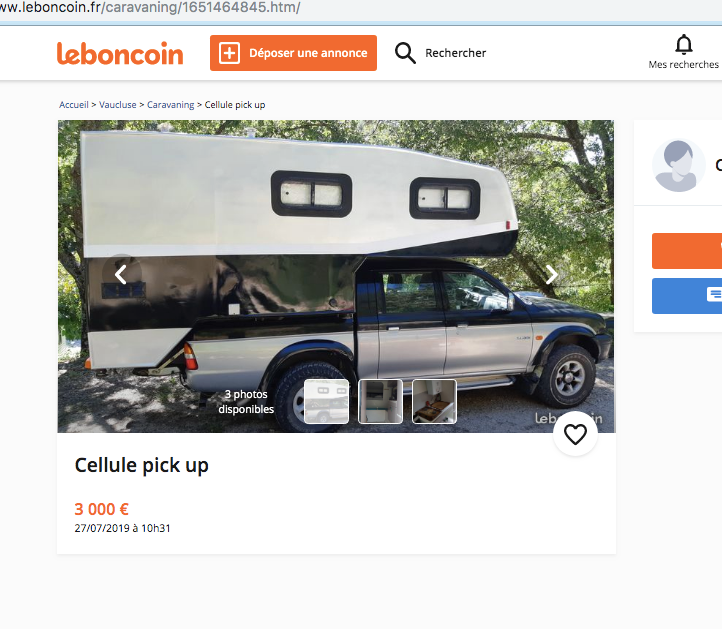Select the second photo thumbnail

click(x=380, y=401)
